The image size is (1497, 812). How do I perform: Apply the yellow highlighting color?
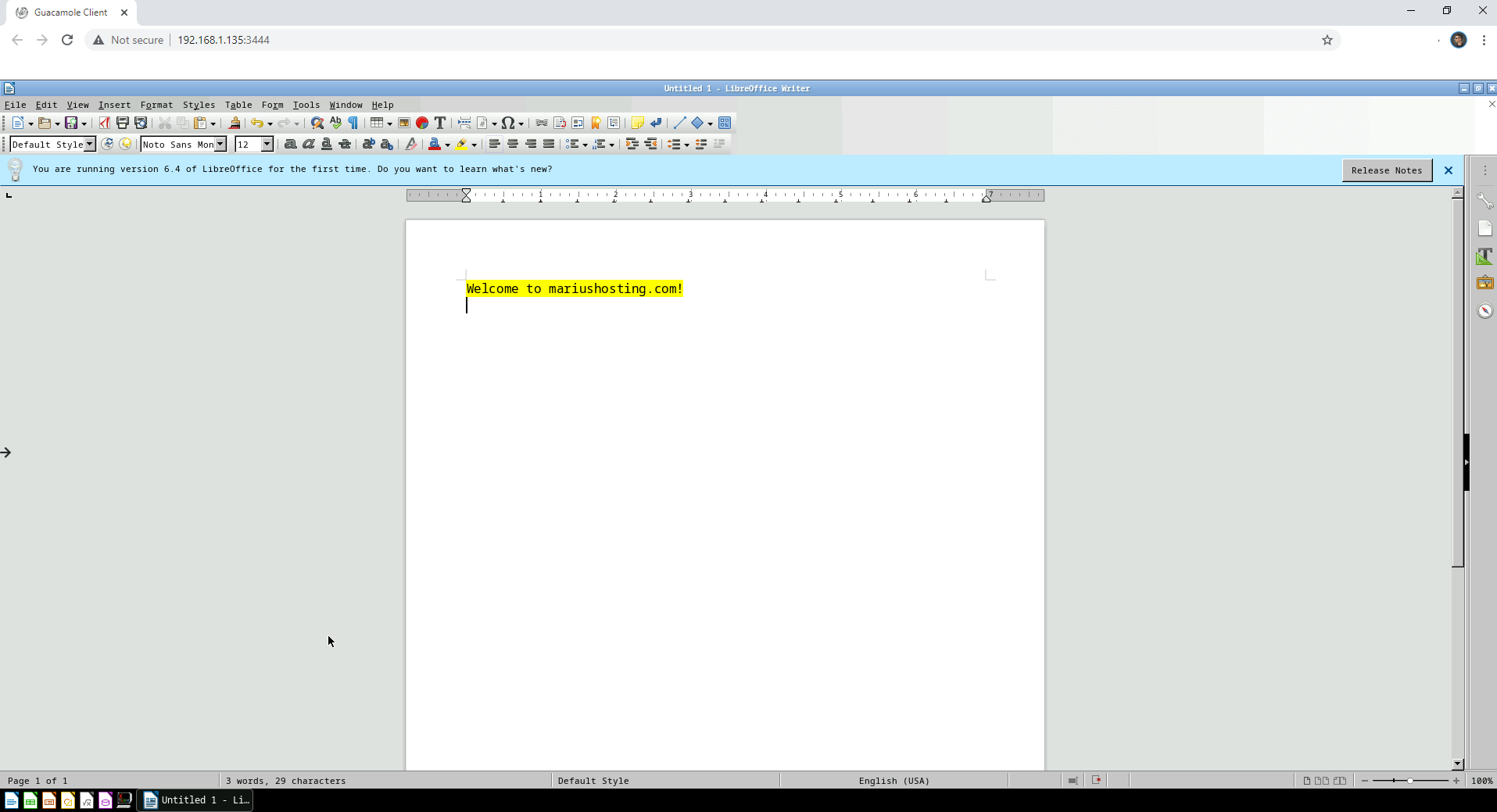tap(461, 144)
